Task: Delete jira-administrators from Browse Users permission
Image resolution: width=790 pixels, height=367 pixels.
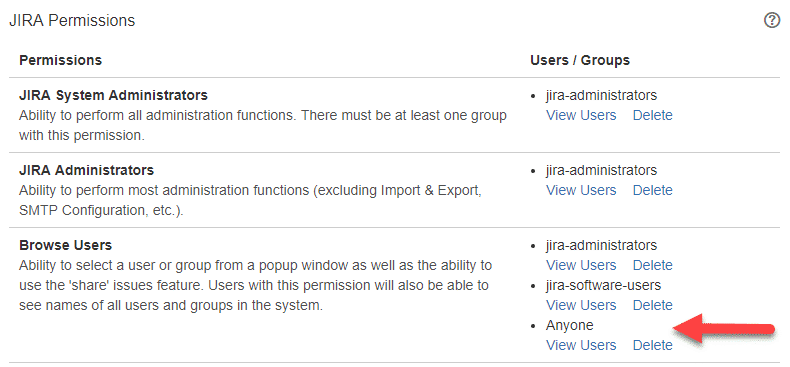Action: click(652, 265)
